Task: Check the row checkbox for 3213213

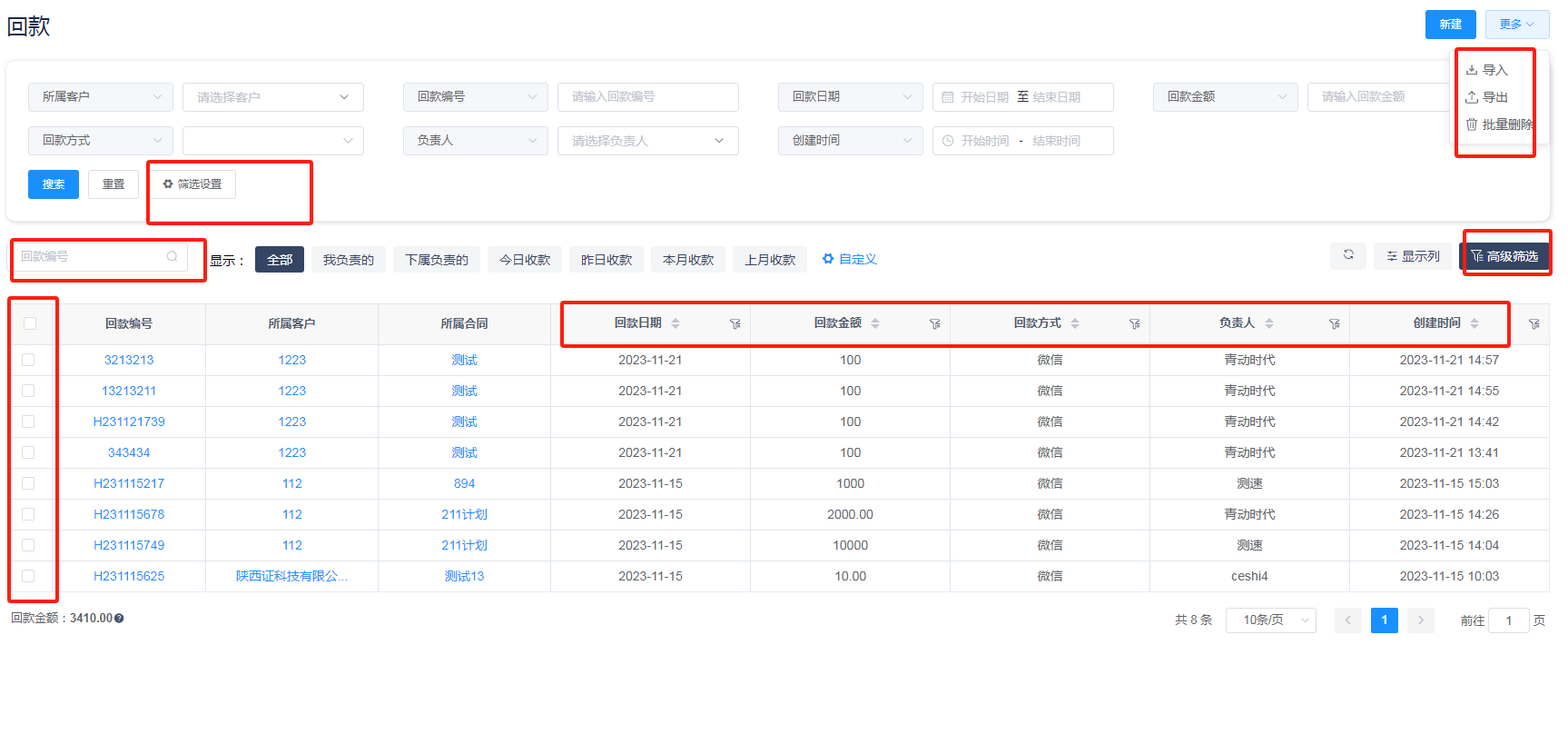Action: point(29,360)
